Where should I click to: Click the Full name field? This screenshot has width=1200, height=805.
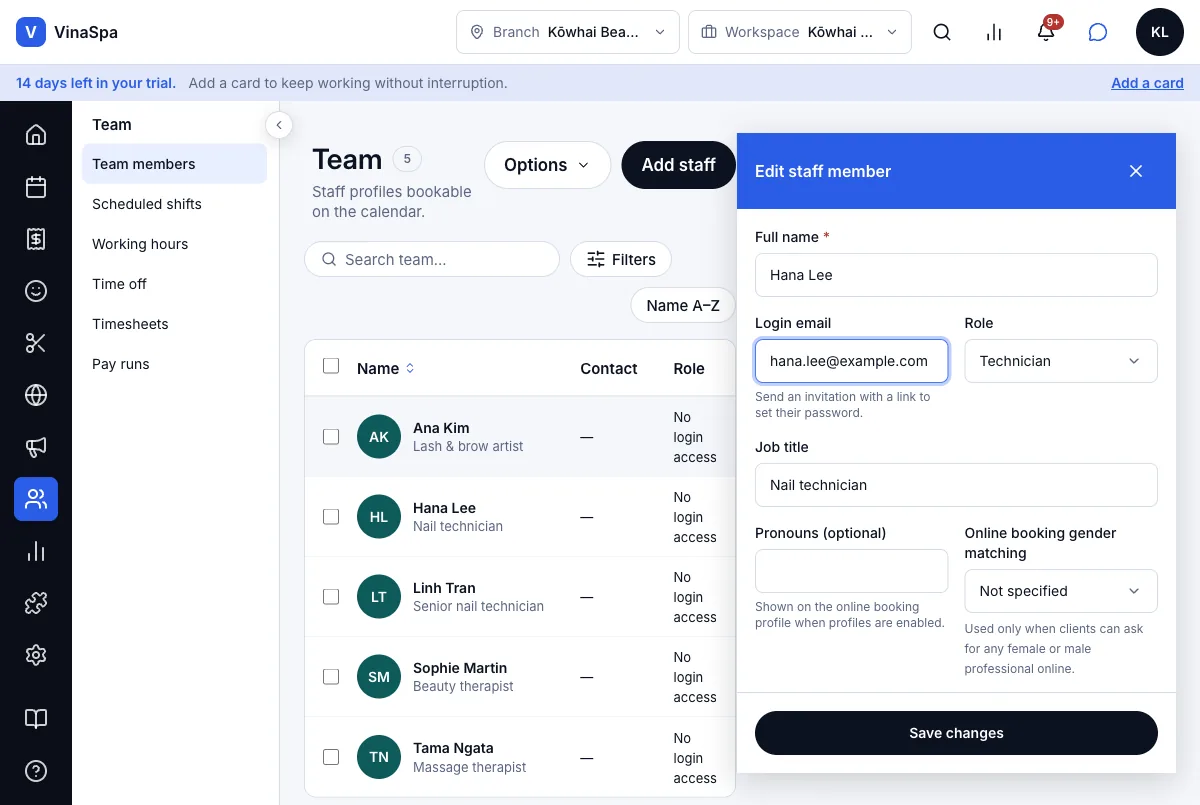point(956,275)
